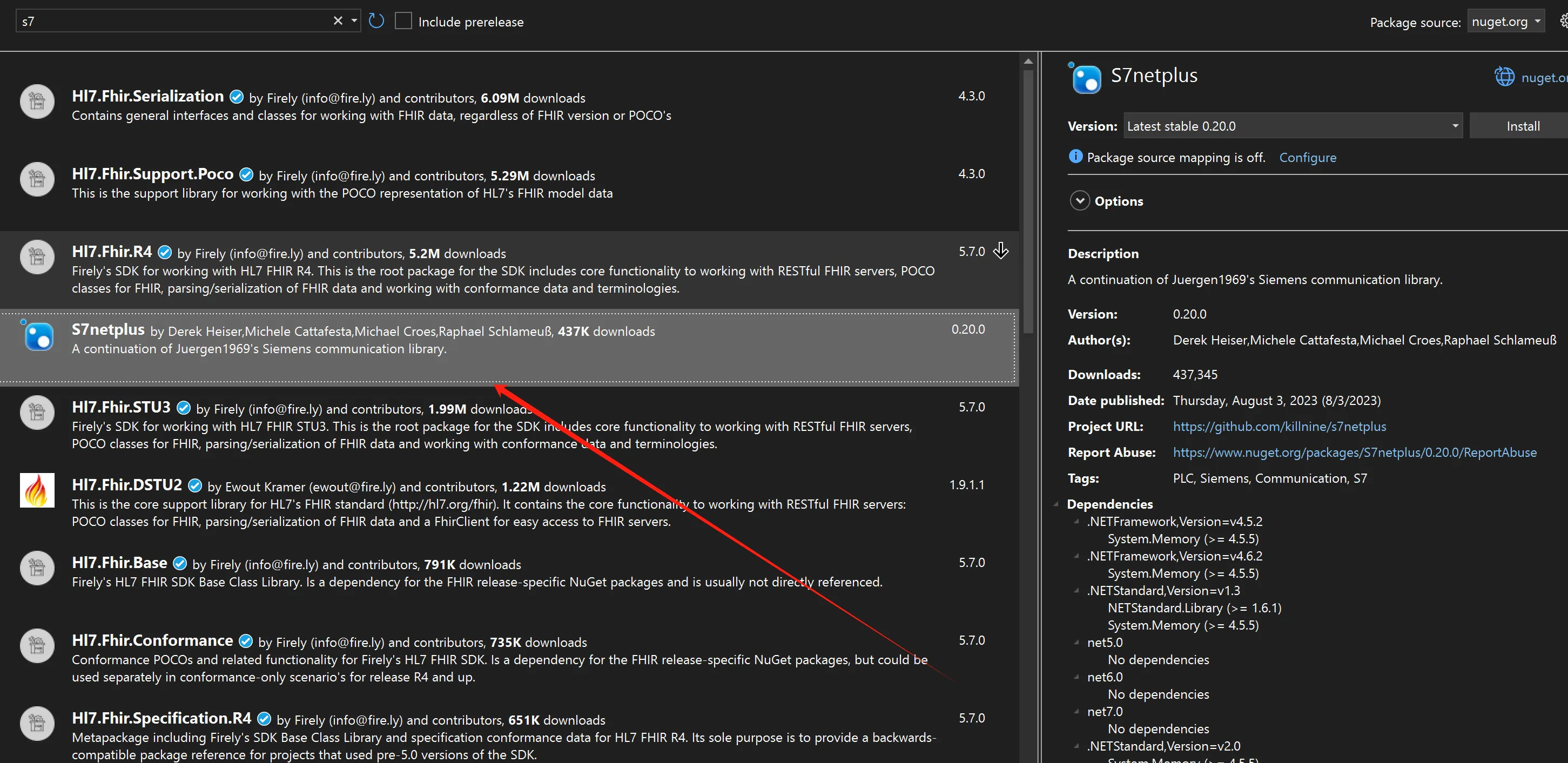Clear the s7 search text
The height and width of the screenshot is (763, 1568).
pos(338,21)
